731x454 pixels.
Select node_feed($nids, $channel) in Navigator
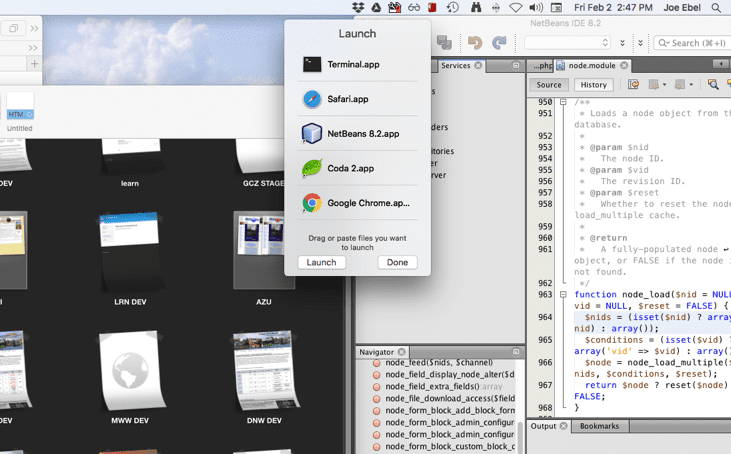tap(433, 362)
